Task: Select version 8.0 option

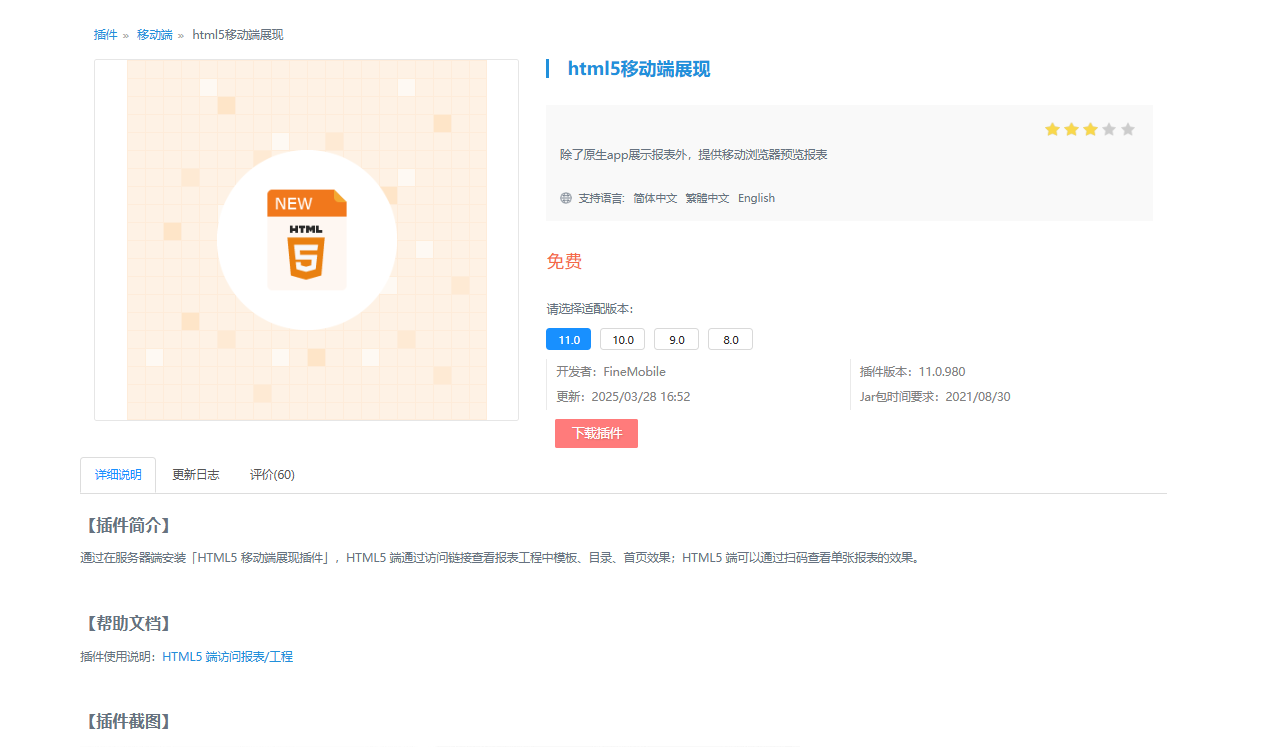Action: [730, 339]
